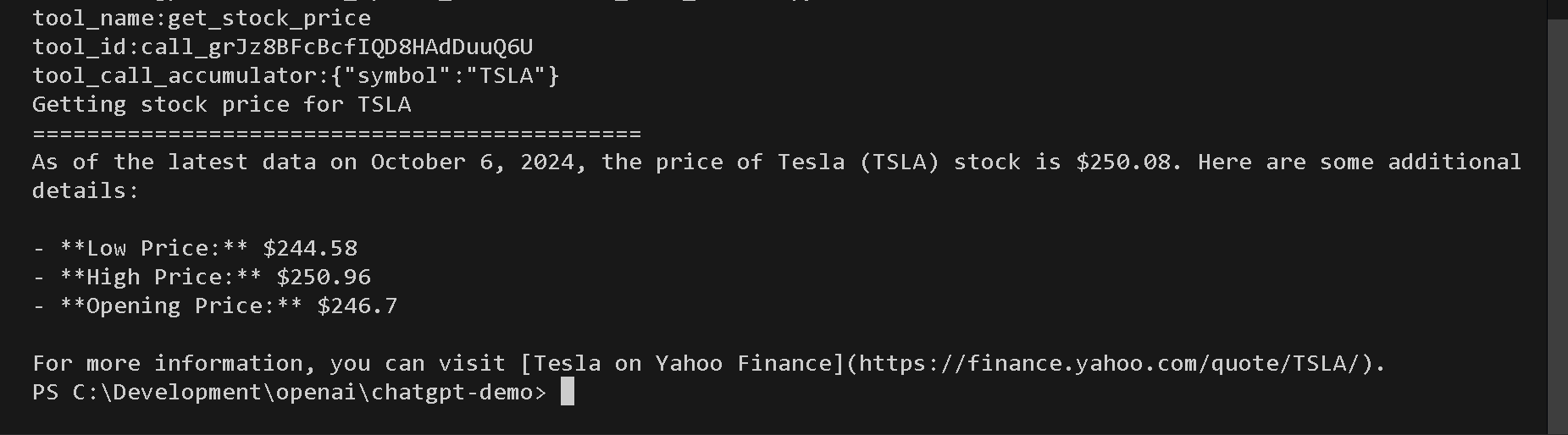Click the tool_call_accumulator symbol JSON
1568x435 pixels.
445,76
